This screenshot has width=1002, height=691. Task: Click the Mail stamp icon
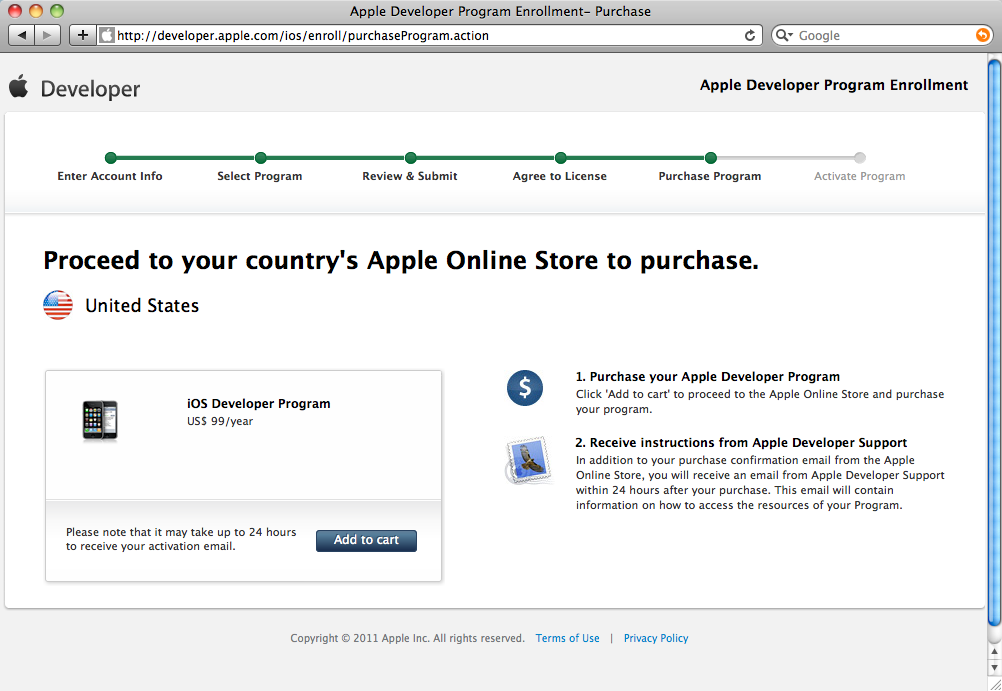528,460
